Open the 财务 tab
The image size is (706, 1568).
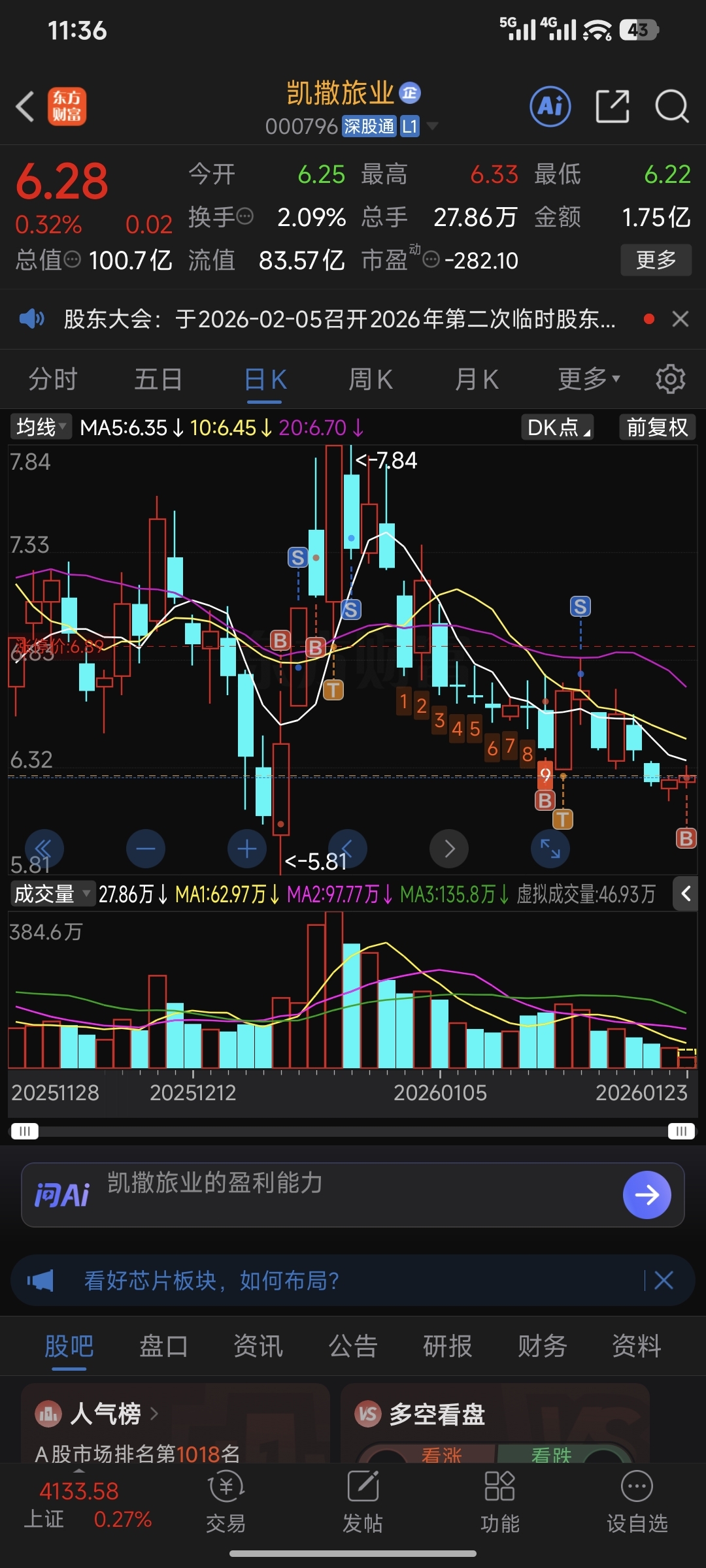(x=543, y=1346)
